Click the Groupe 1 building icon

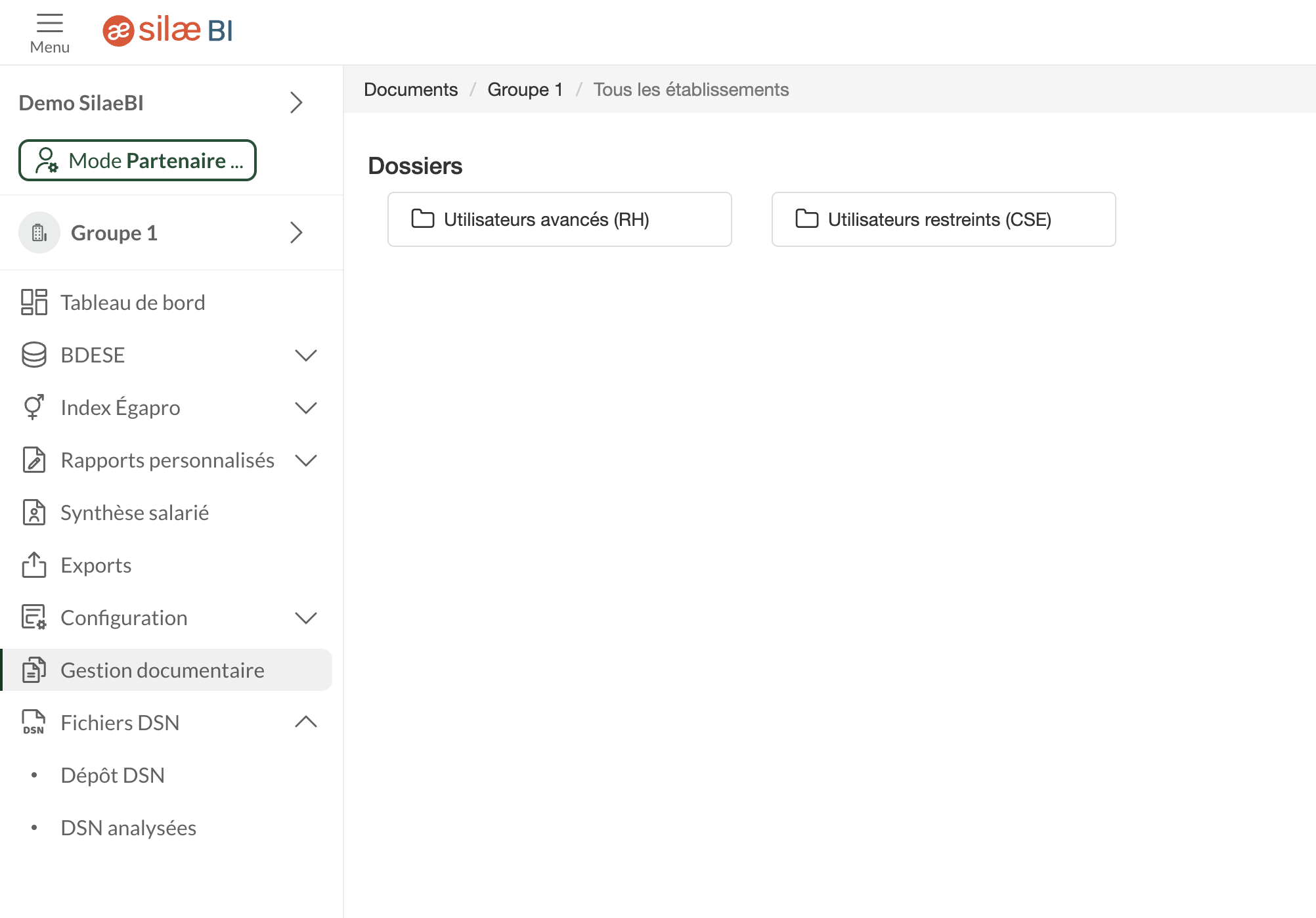[x=39, y=233]
